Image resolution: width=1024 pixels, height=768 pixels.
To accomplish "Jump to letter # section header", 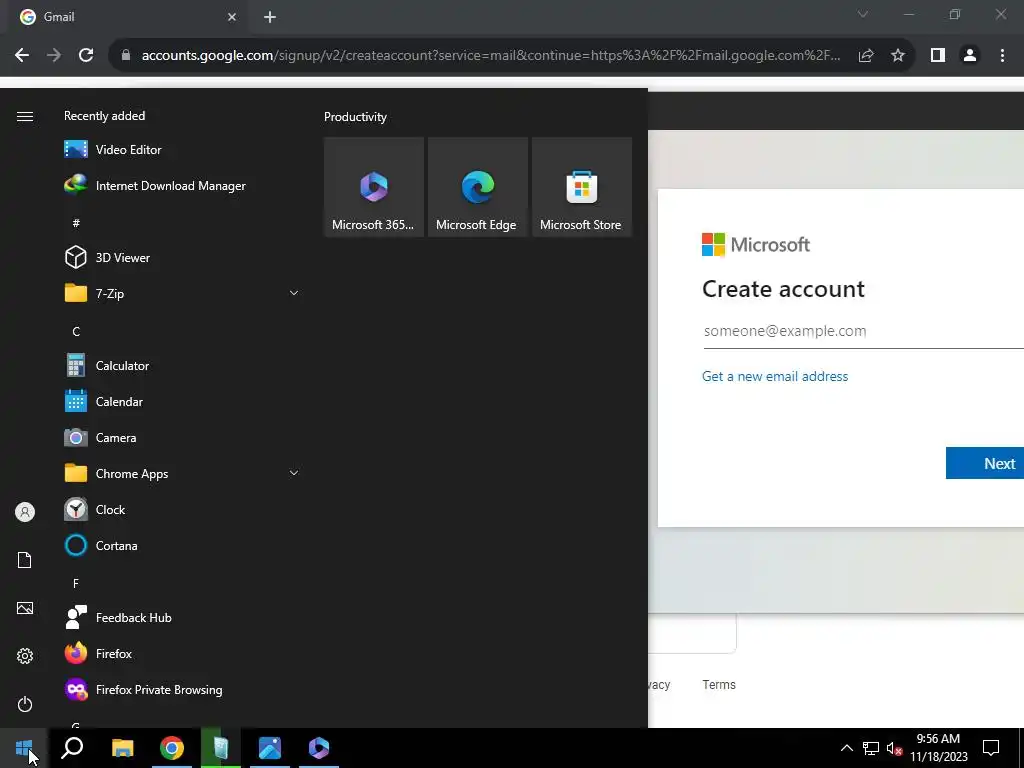I will [76, 223].
